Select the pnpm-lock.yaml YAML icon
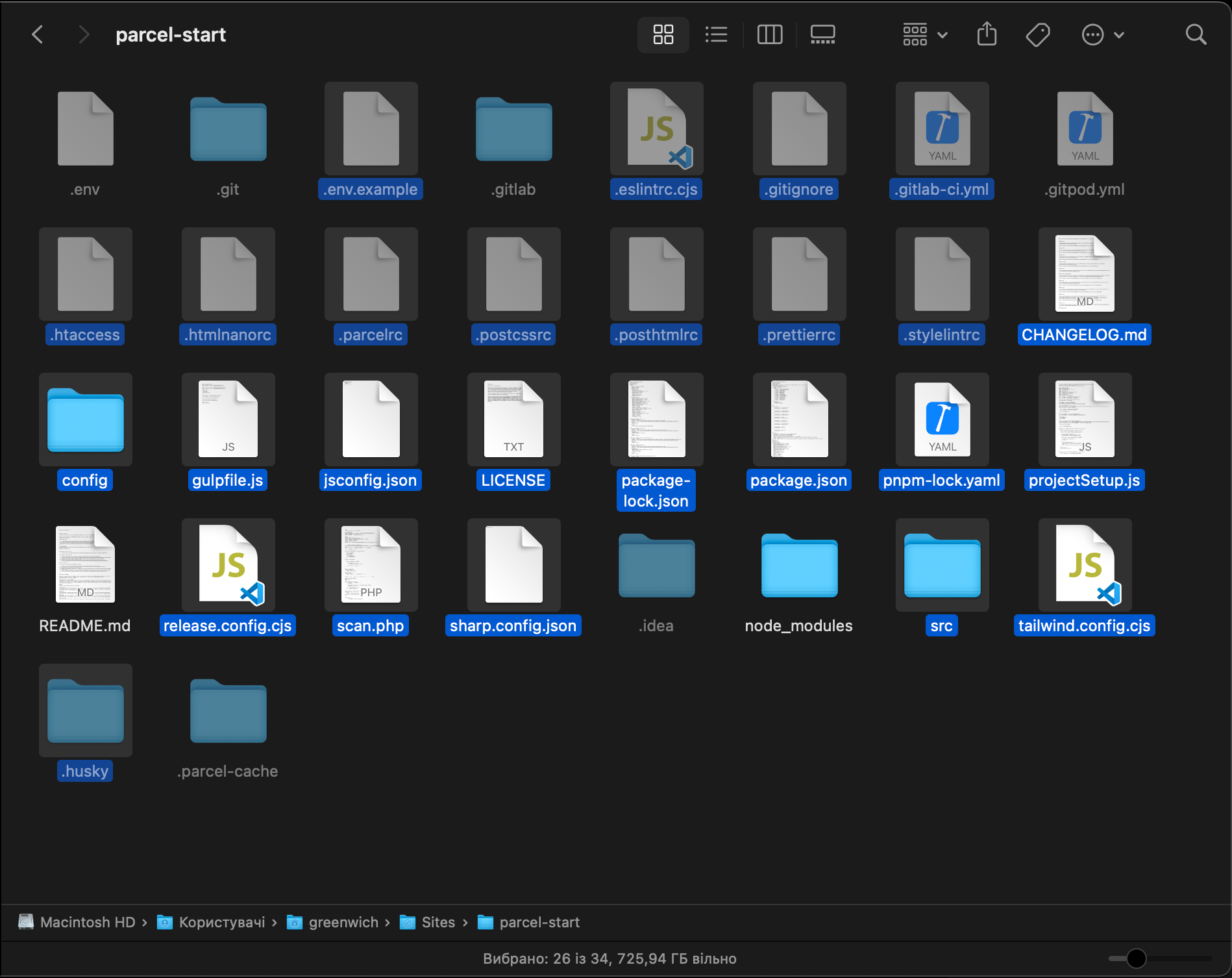 pos(942,420)
